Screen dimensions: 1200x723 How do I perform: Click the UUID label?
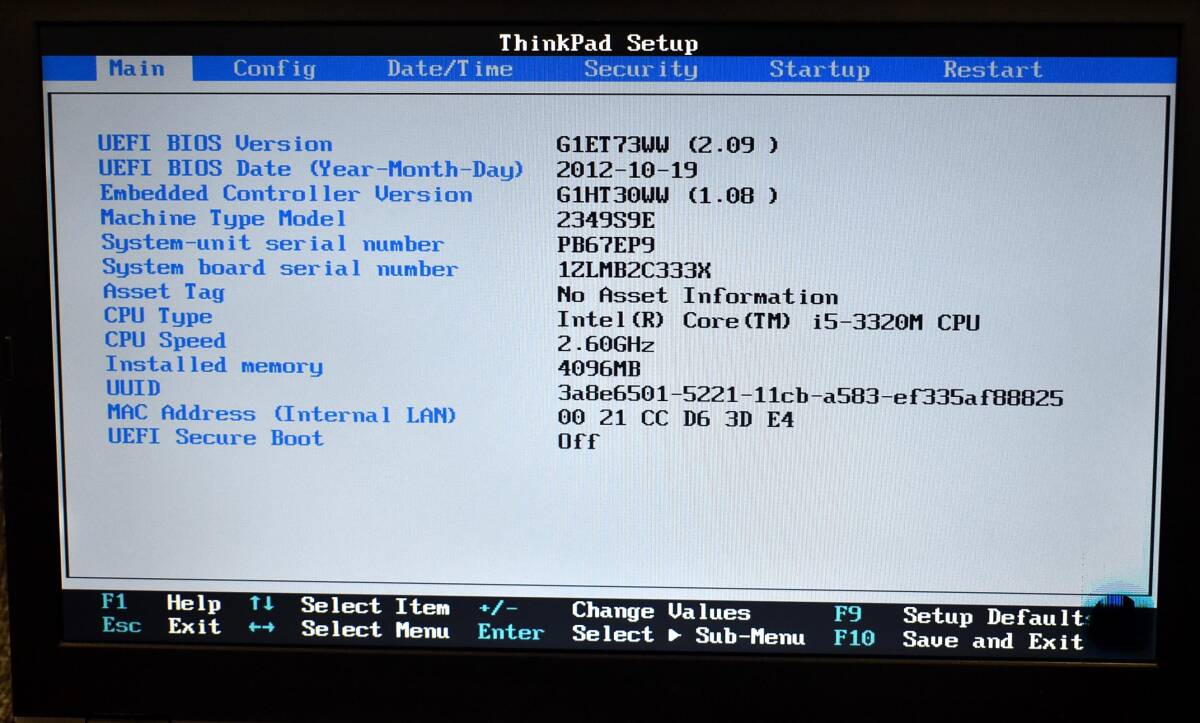tap(133, 388)
